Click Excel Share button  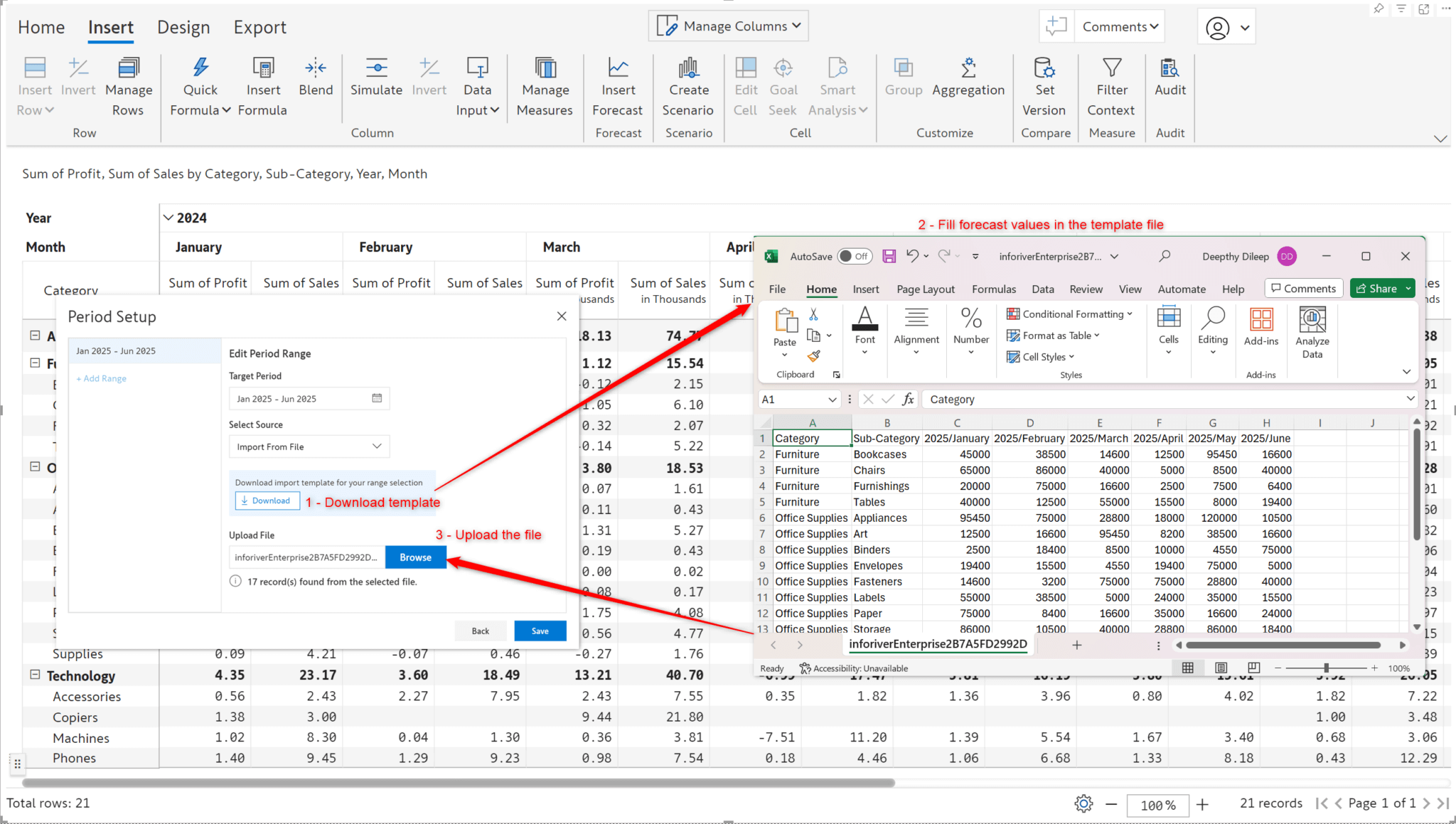1382,289
